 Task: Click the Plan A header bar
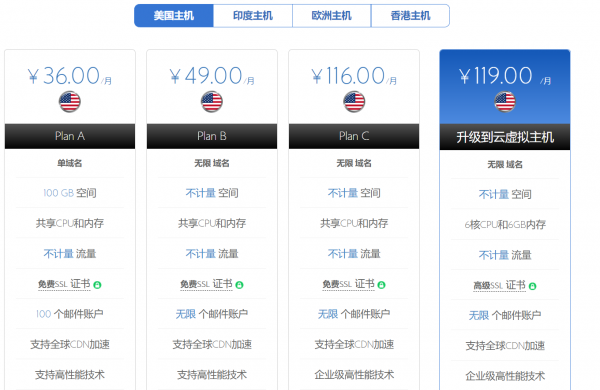[70, 136]
